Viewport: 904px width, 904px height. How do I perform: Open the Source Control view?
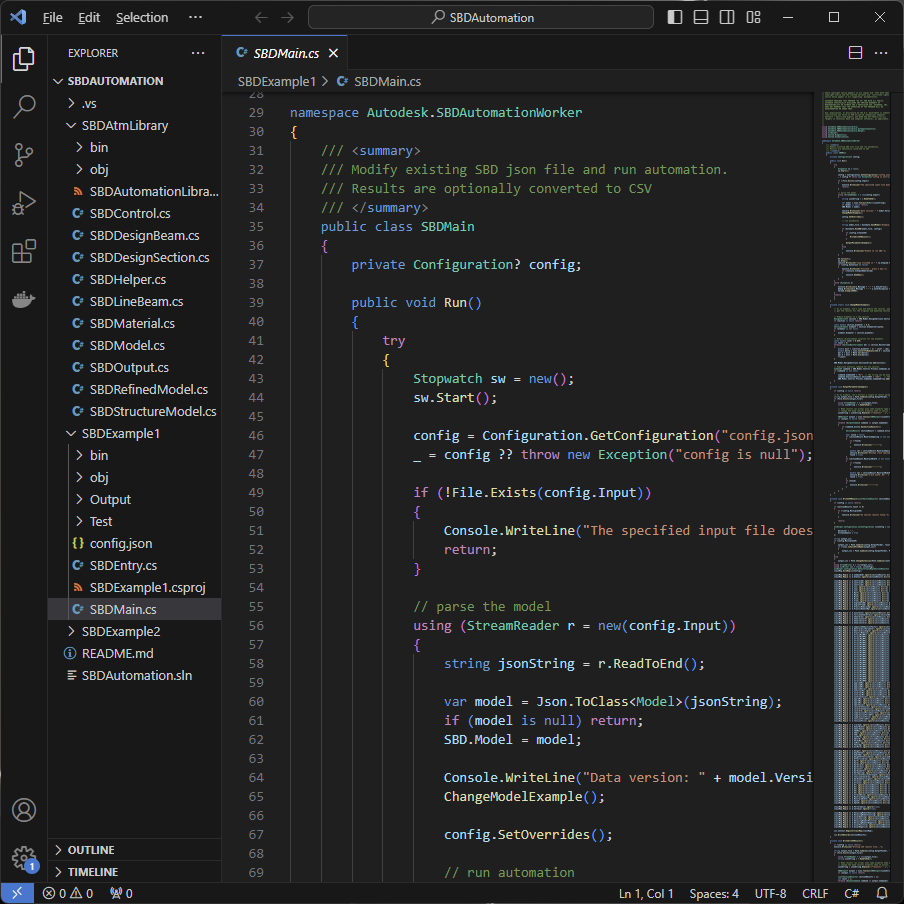pos(24,154)
